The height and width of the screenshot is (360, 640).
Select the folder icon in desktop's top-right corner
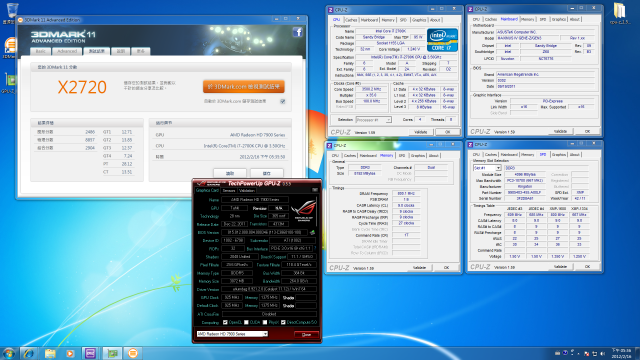click(620, 10)
